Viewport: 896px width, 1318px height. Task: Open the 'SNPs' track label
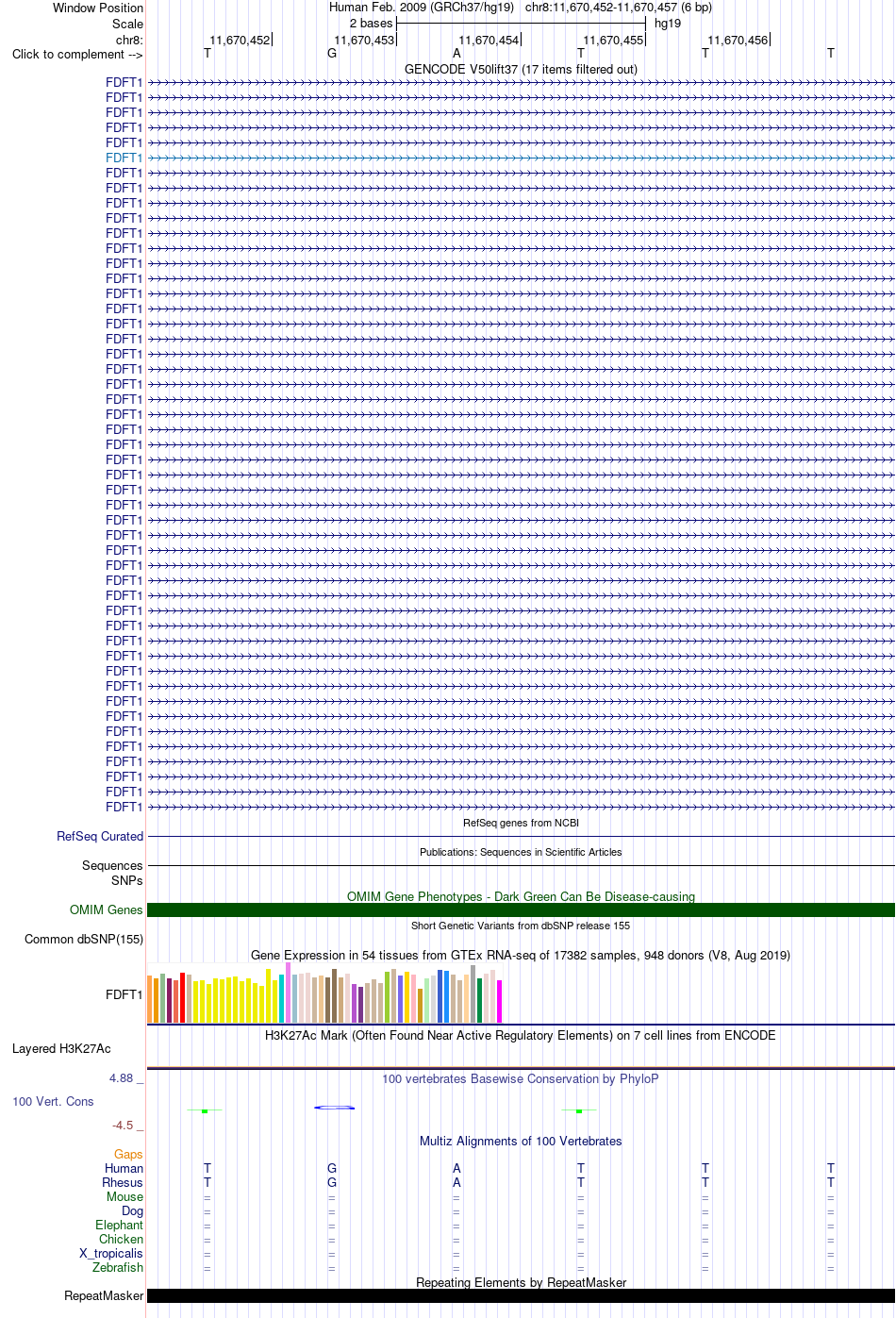tap(127, 880)
